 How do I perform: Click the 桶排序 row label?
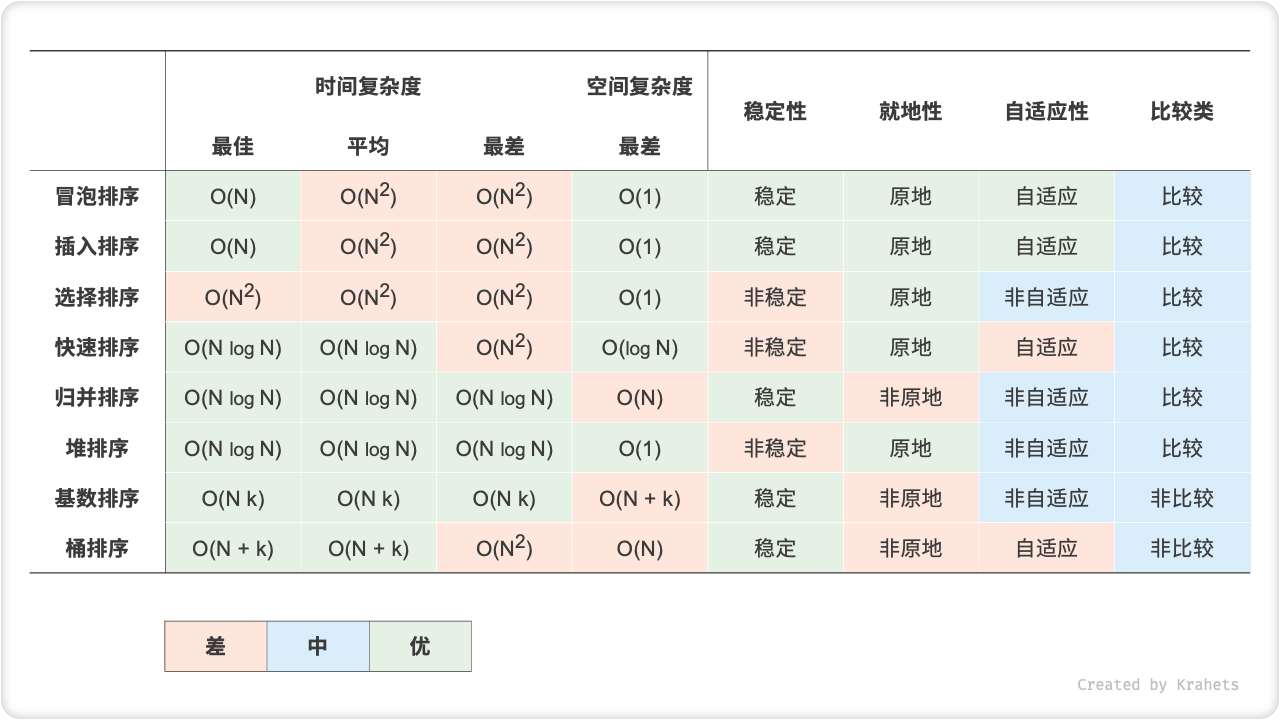[x=96, y=547]
